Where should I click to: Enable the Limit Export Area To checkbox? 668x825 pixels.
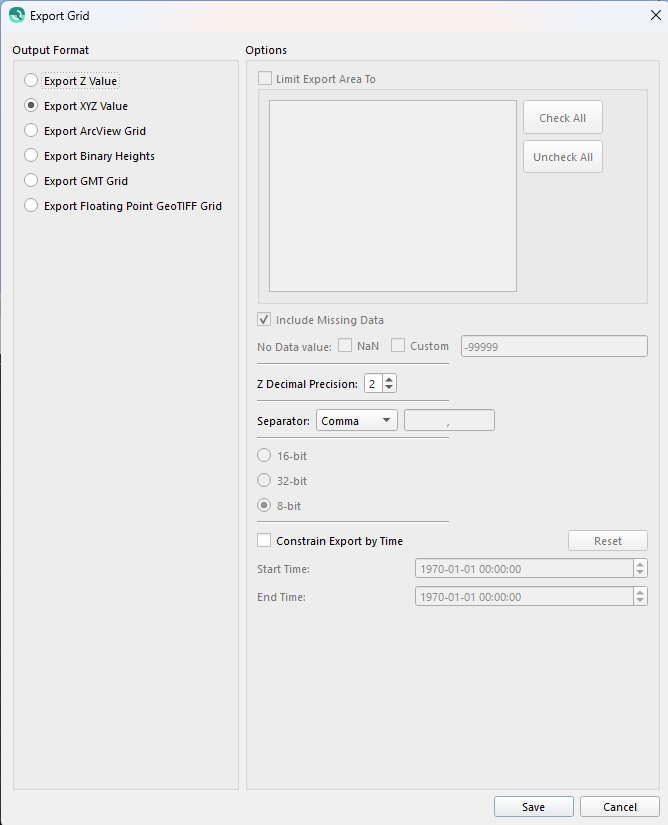(x=265, y=79)
